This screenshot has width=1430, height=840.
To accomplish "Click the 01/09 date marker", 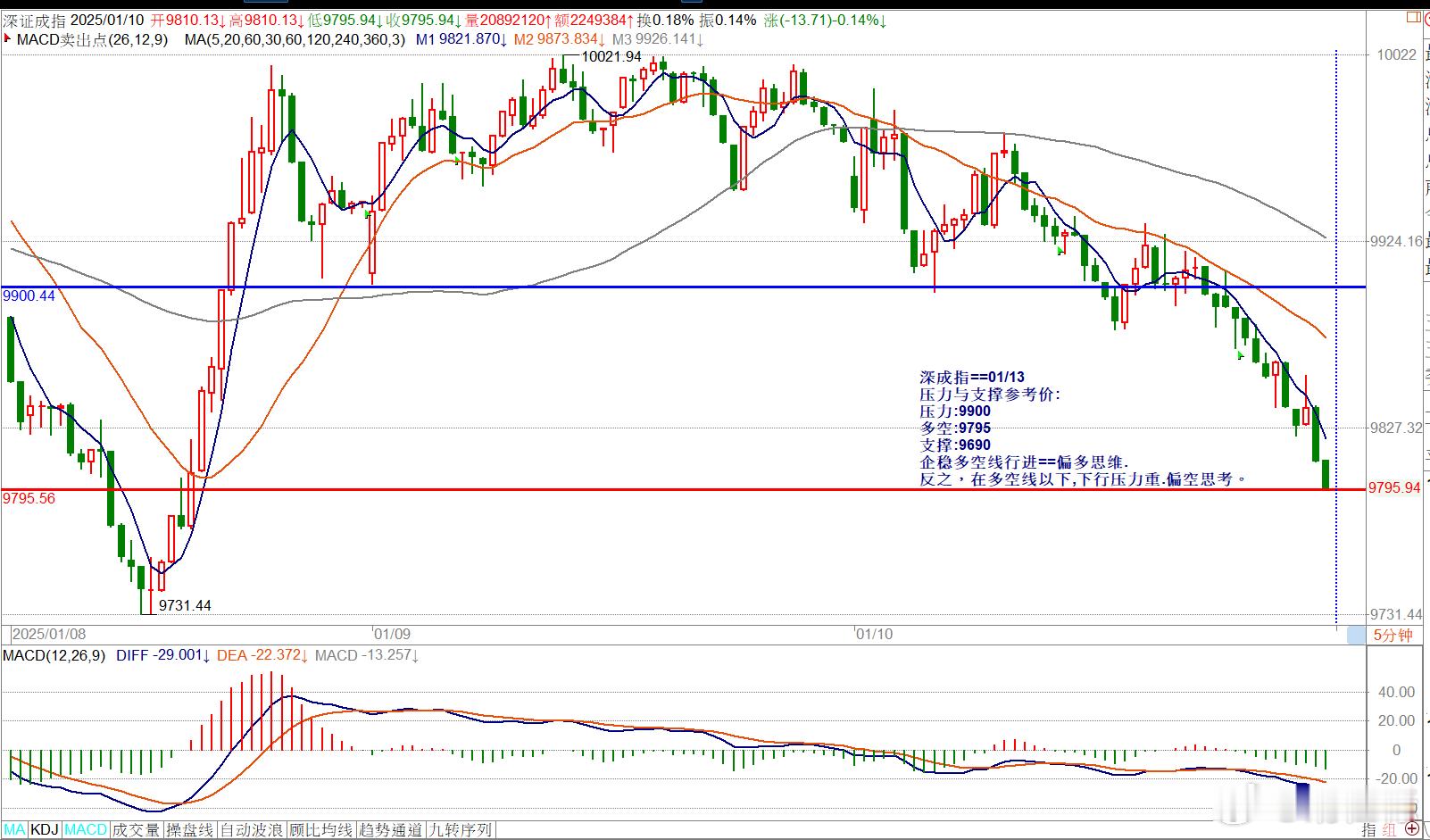I will click(x=392, y=634).
